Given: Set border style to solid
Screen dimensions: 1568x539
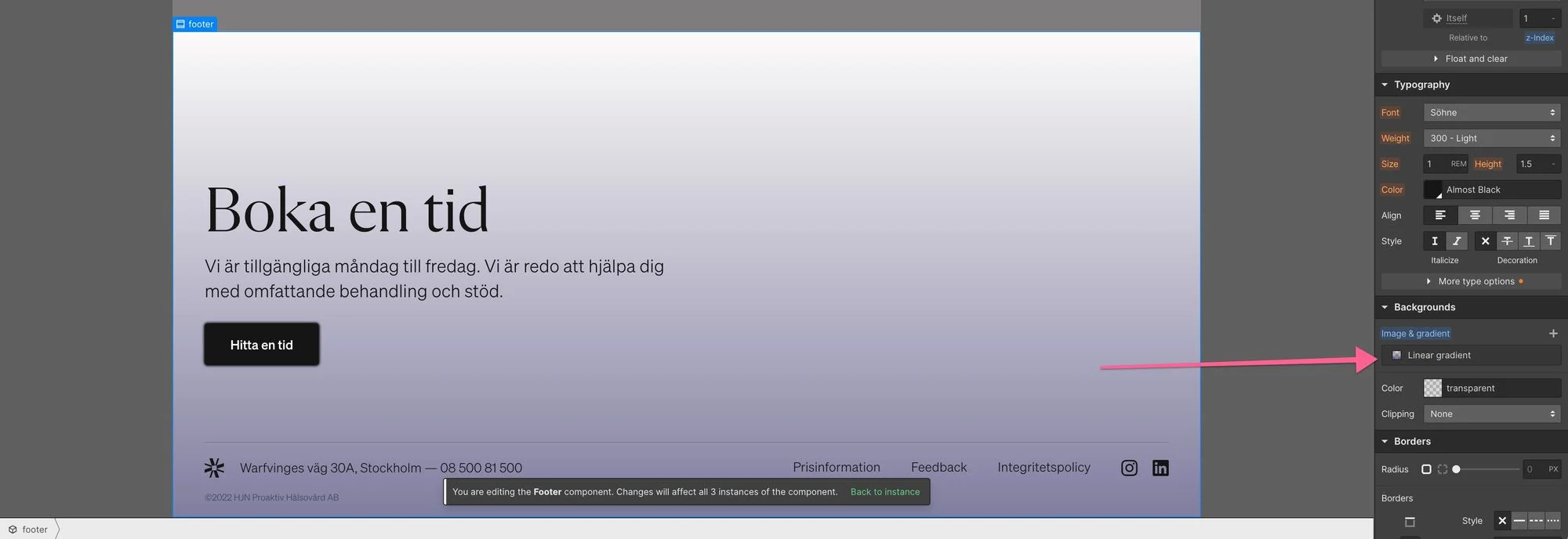Looking at the screenshot, I should (x=1519, y=521).
